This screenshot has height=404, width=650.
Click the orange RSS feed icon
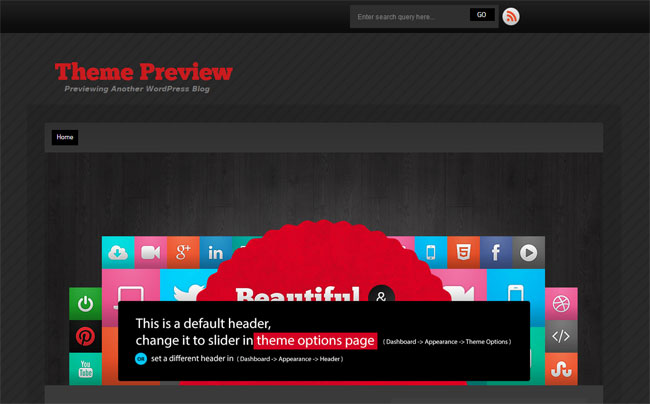point(511,17)
